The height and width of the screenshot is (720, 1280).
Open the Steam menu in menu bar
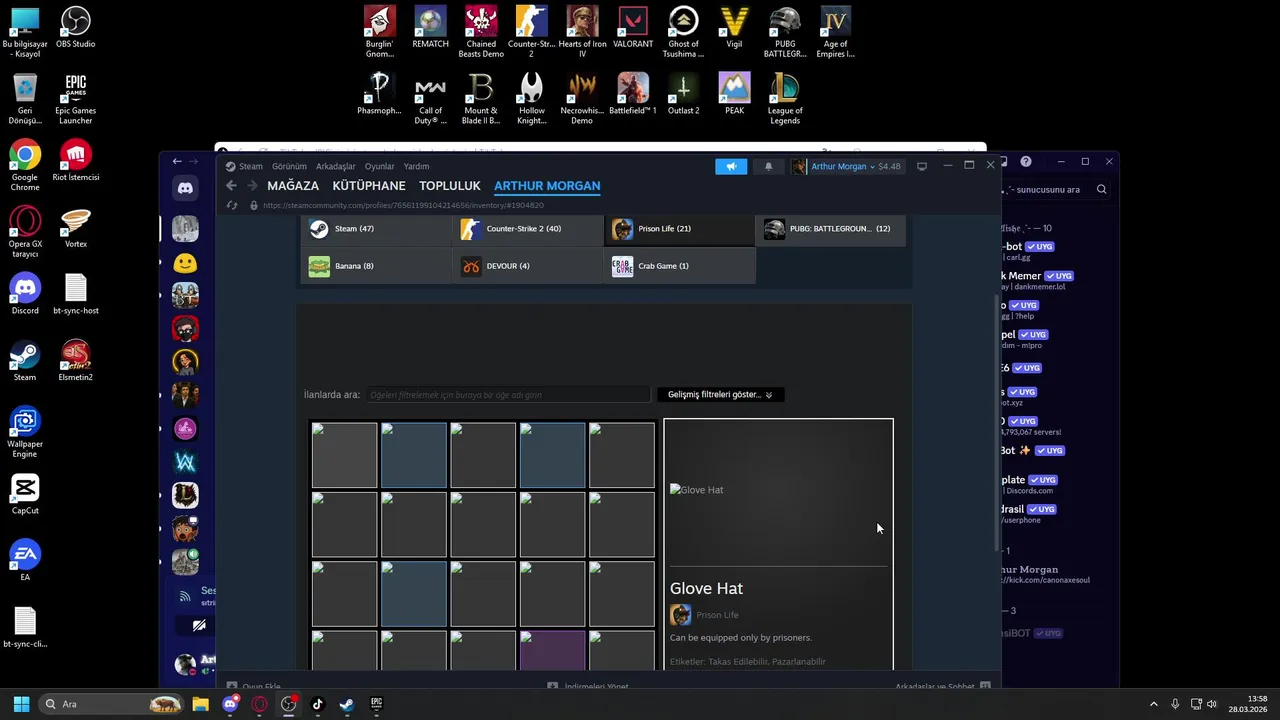pyautogui.click(x=250, y=166)
